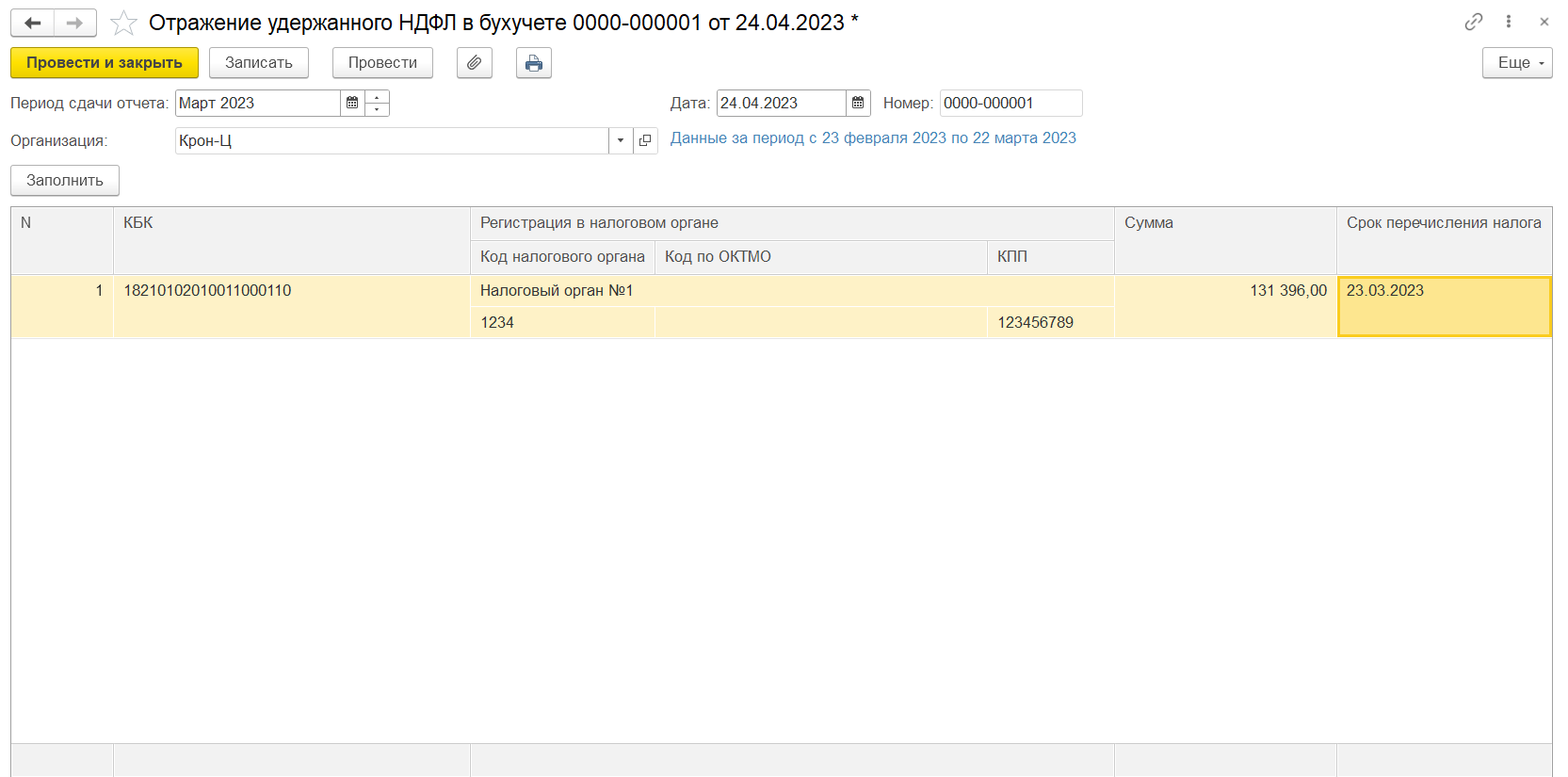This screenshot has width=1568, height=777.
Task: Edit the Период сдачи отчета field
Action: point(258,103)
